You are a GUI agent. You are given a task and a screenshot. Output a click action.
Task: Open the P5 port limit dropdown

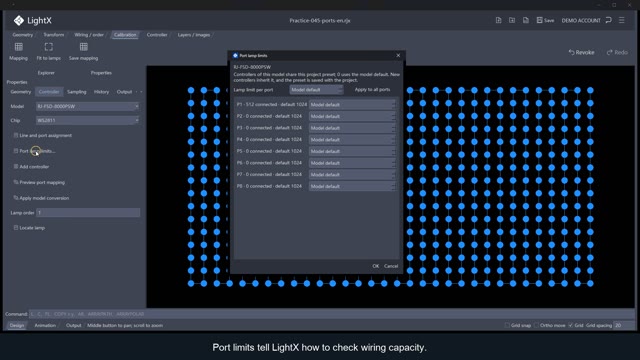click(x=352, y=151)
